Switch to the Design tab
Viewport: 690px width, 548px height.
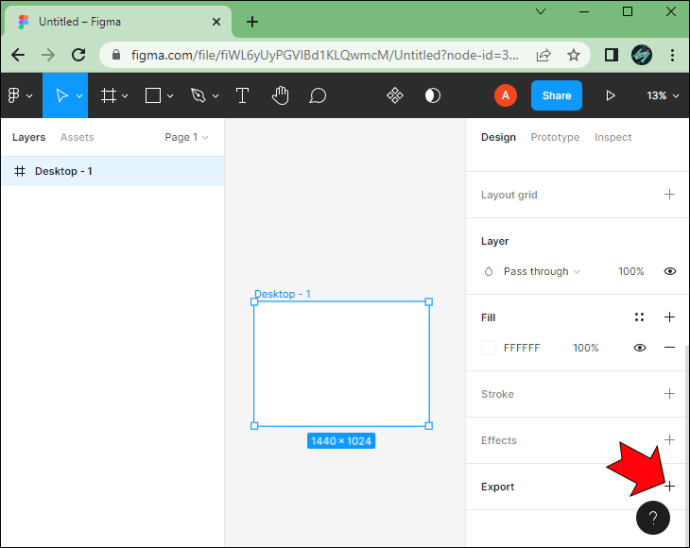point(498,137)
